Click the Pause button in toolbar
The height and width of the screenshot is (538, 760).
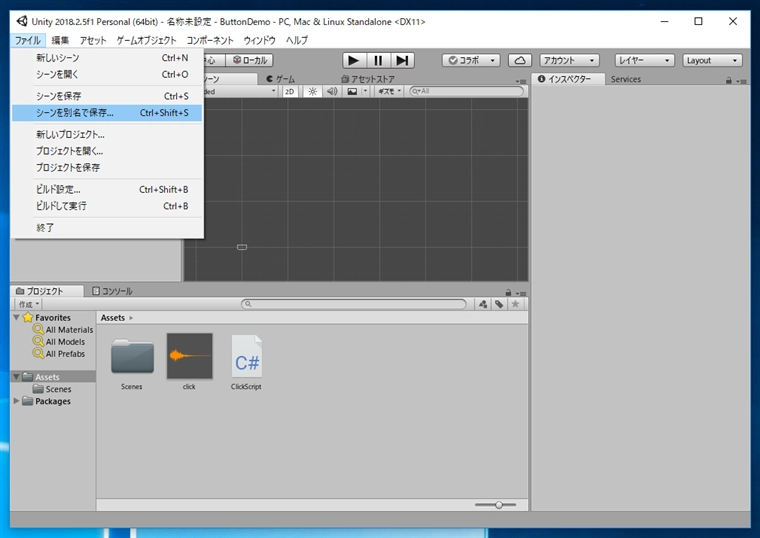click(x=378, y=60)
